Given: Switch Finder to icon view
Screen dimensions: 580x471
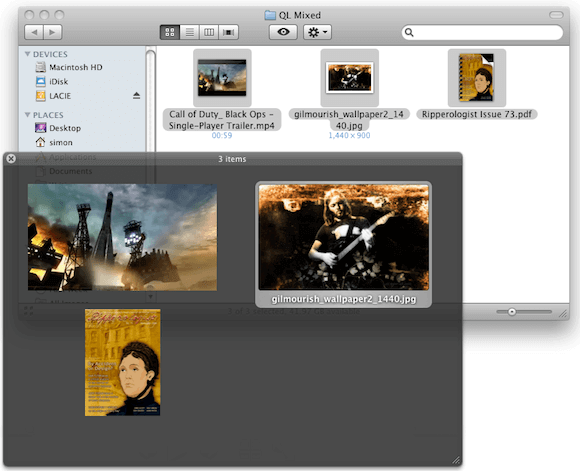Looking at the screenshot, I should [170, 32].
